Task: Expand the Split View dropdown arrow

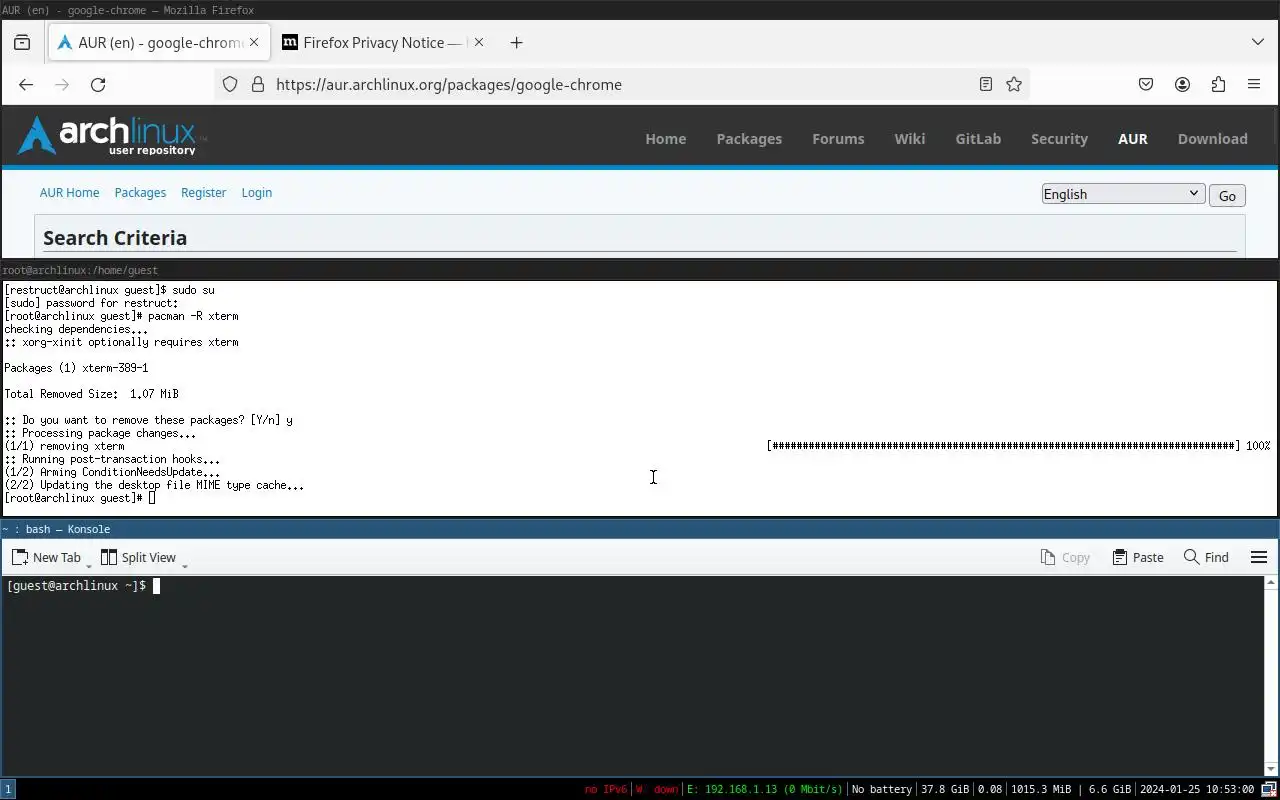Action: [x=185, y=565]
